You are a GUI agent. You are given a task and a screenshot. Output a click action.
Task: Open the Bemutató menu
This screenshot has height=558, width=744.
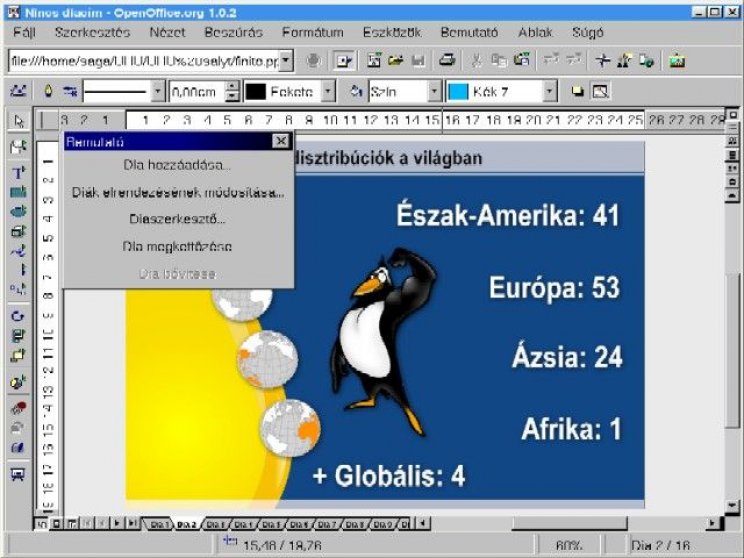coord(469,32)
